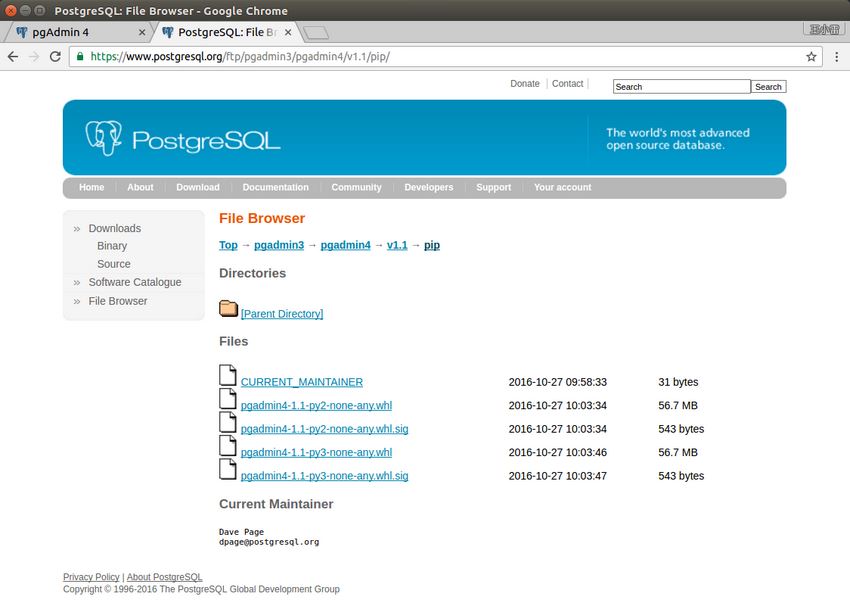
Task: Close the PostgreSQL: File Browser tab
Action: 288,33
